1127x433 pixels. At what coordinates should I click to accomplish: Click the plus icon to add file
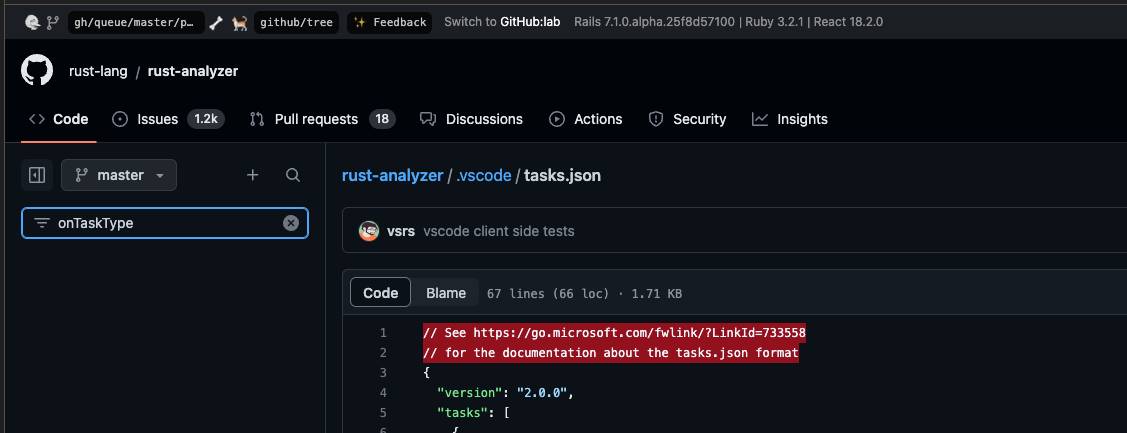253,175
